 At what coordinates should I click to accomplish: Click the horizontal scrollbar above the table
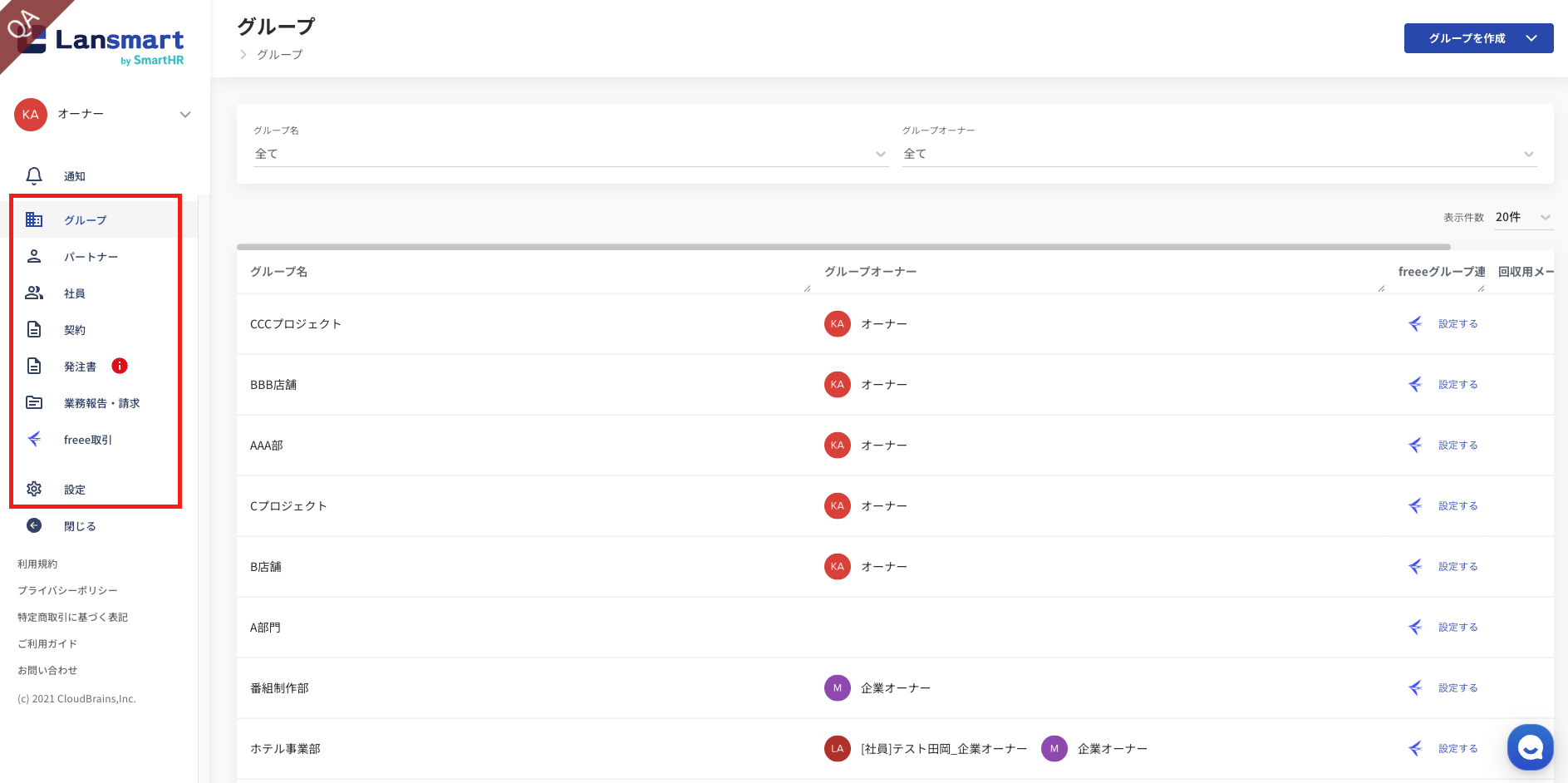tap(843, 247)
